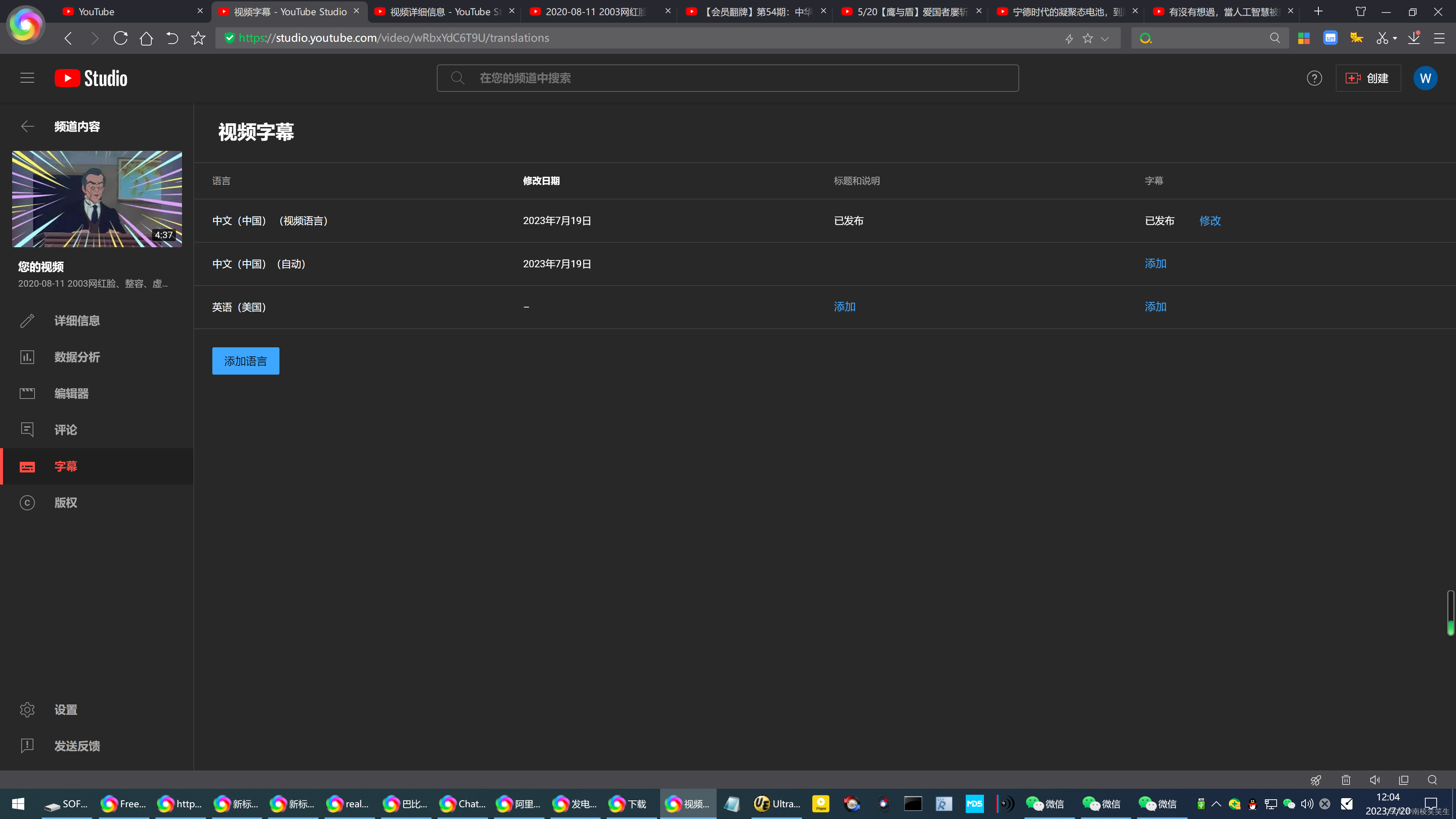
Task: Expand the scissors screenshot tool dropdown arrow
Action: [x=1395, y=38]
